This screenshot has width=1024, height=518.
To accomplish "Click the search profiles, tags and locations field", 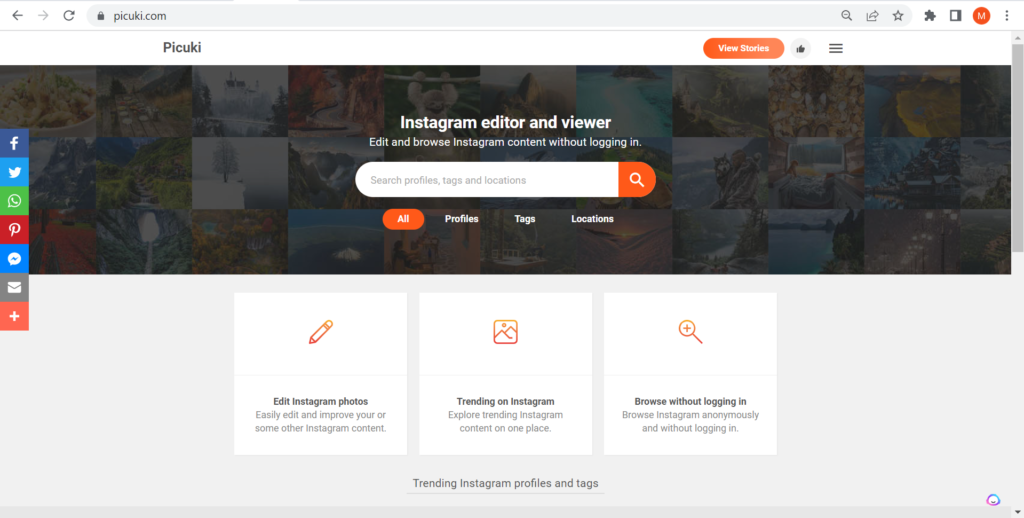I will point(487,180).
